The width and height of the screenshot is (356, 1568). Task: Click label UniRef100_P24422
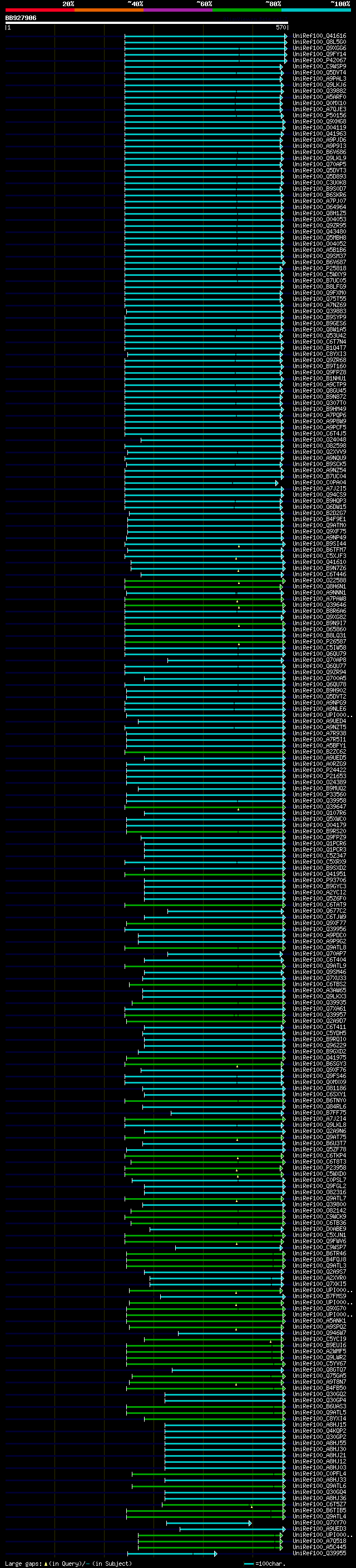coord(319,770)
